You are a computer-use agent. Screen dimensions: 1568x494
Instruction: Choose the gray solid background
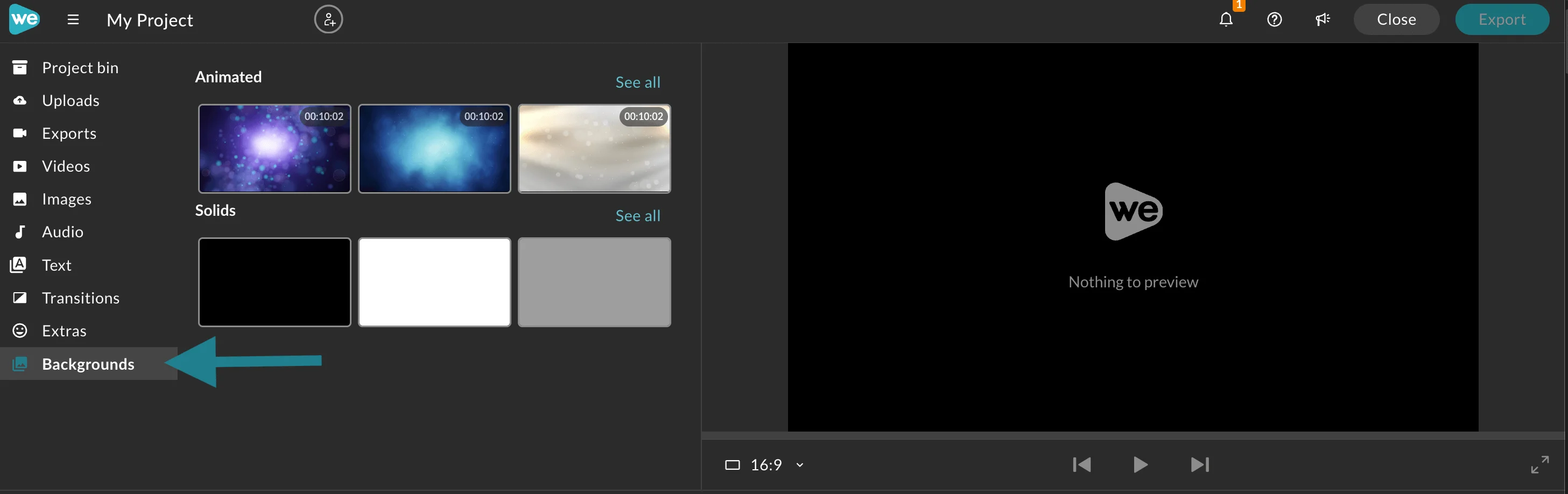coord(594,281)
